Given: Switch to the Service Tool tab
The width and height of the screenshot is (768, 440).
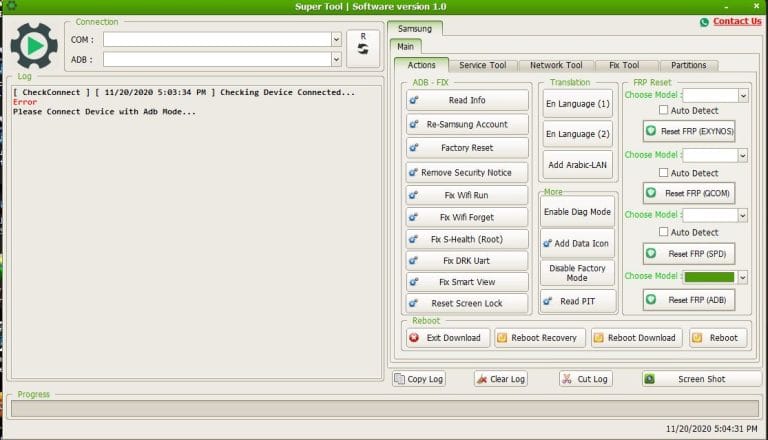Looking at the screenshot, I should (482, 65).
